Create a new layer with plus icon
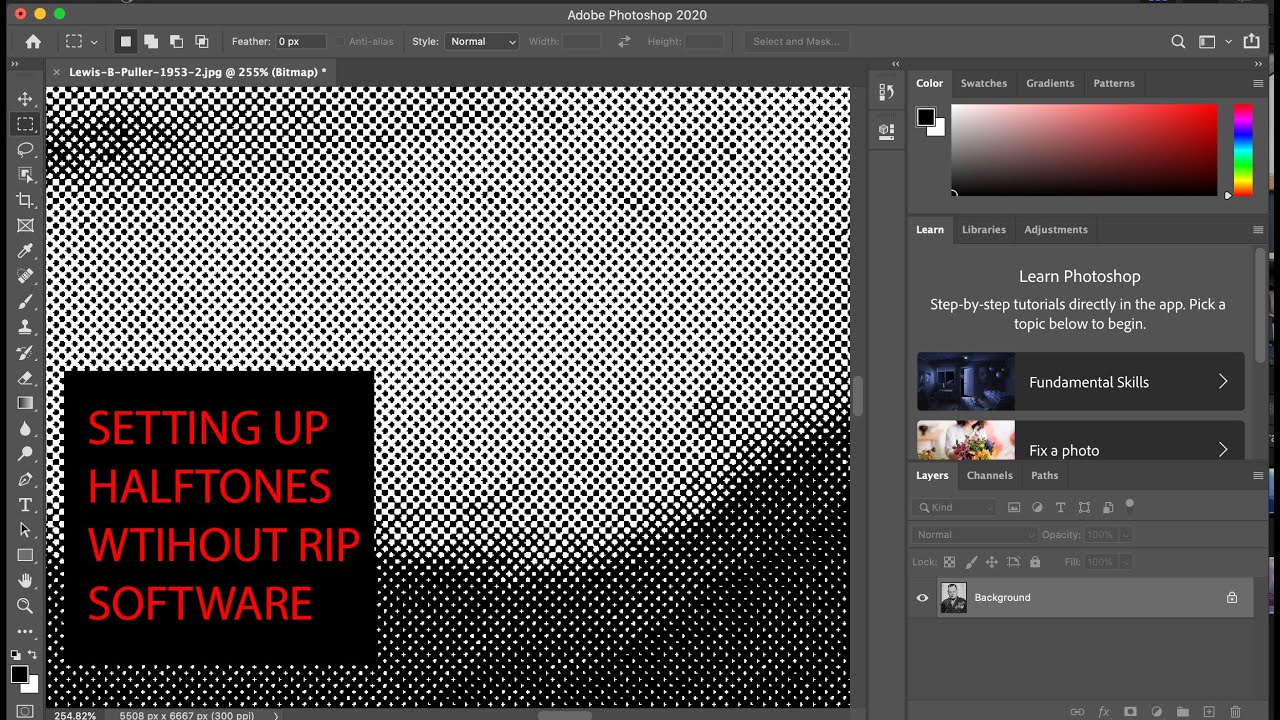The image size is (1280, 720). (x=1209, y=712)
